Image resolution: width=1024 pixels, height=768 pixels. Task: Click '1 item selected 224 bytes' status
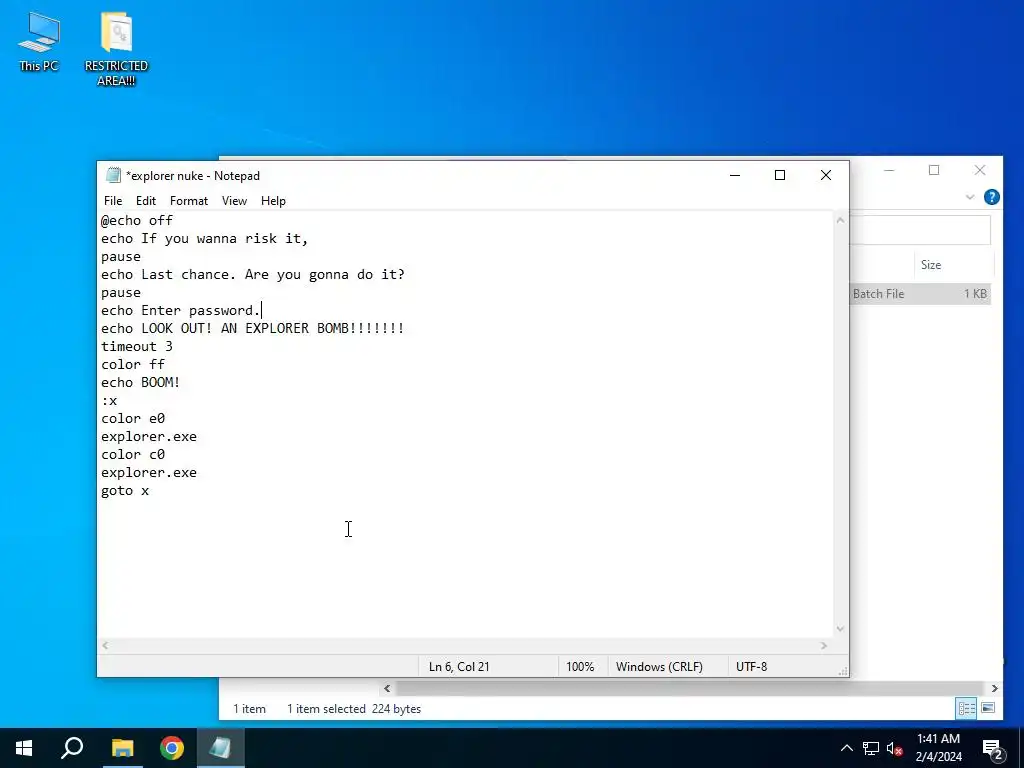pos(354,709)
